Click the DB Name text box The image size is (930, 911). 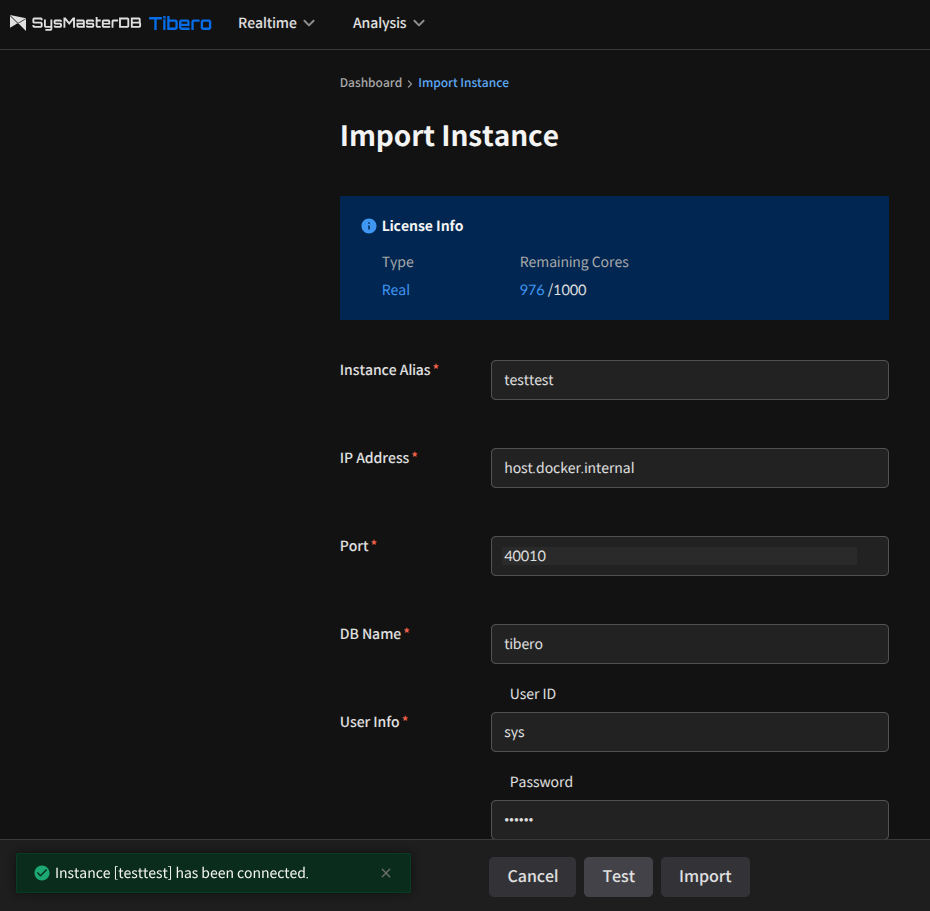click(x=689, y=644)
